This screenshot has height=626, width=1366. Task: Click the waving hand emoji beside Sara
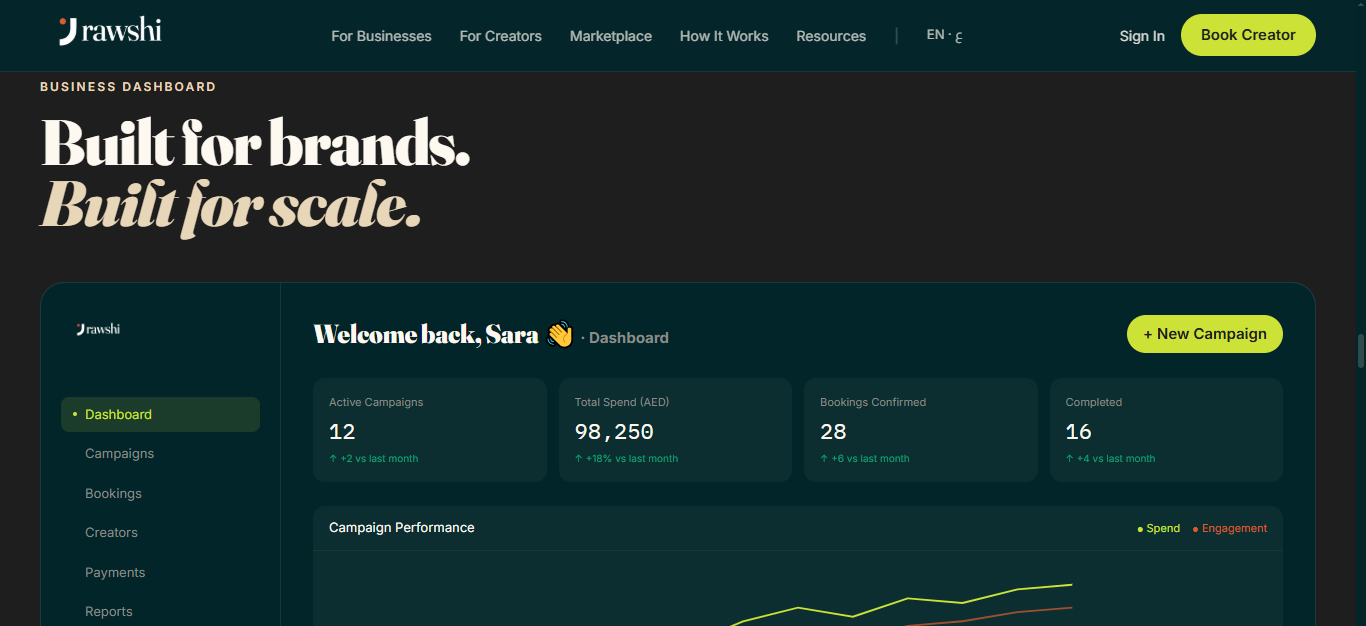(x=560, y=334)
